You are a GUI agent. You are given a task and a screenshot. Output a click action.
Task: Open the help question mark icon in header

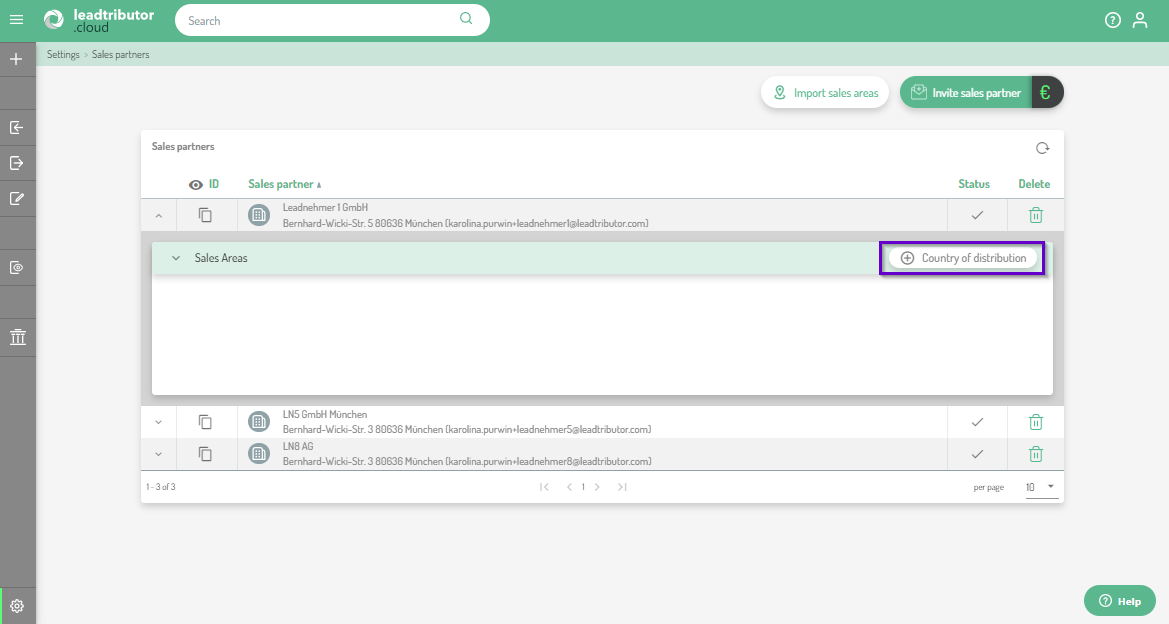[1112, 20]
